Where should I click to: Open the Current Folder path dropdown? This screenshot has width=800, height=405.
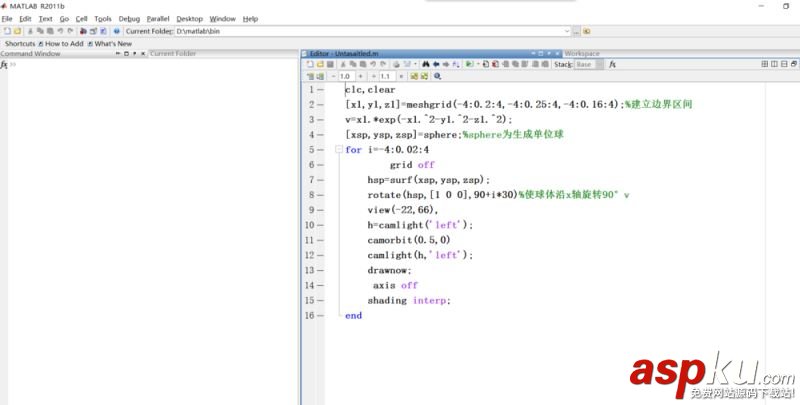pyautogui.click(x=567, y=31)
